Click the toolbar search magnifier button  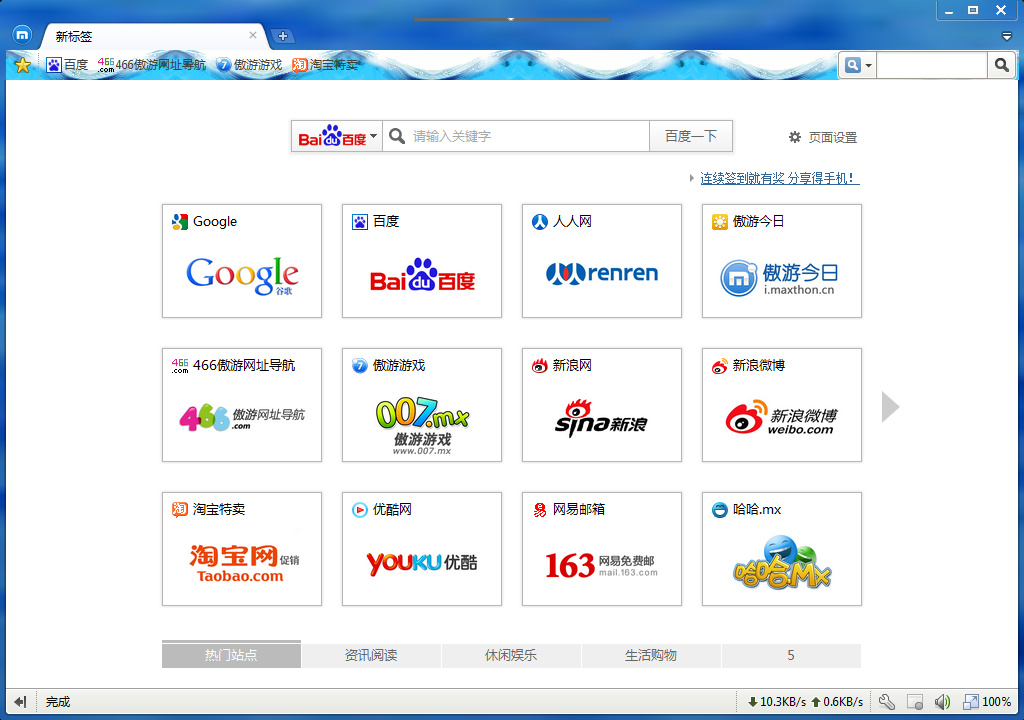pos(1001,65)
